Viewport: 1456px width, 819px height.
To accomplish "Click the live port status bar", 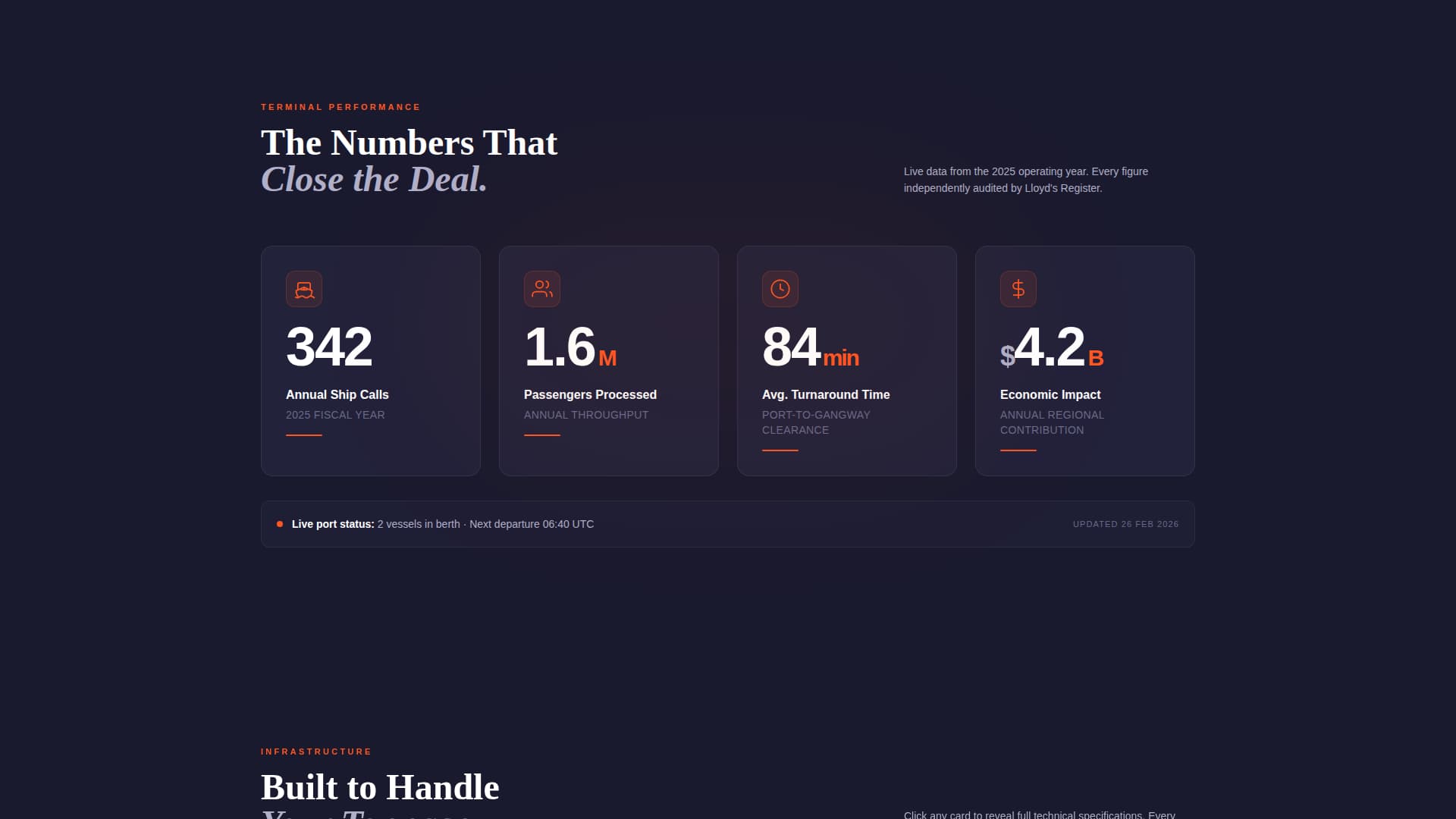I will [728, 523].
